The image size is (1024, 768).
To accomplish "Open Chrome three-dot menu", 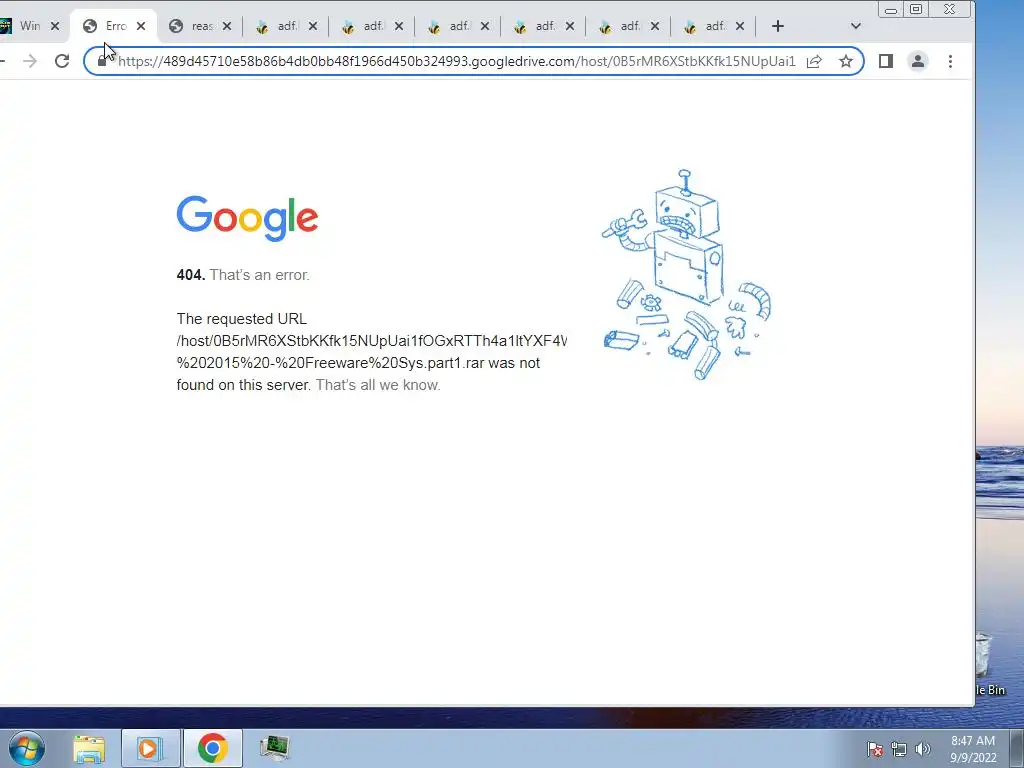I will tap(950, 61).
